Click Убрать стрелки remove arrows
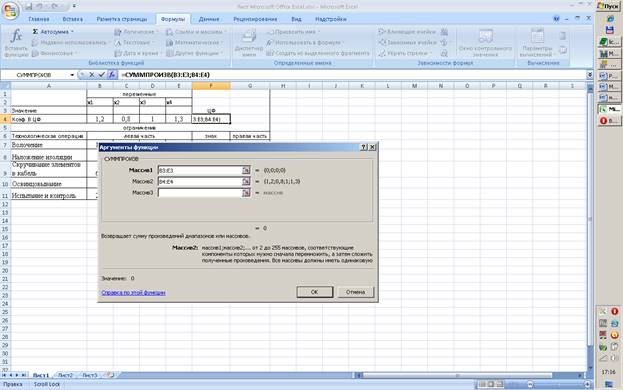 [x=405, y=53]
